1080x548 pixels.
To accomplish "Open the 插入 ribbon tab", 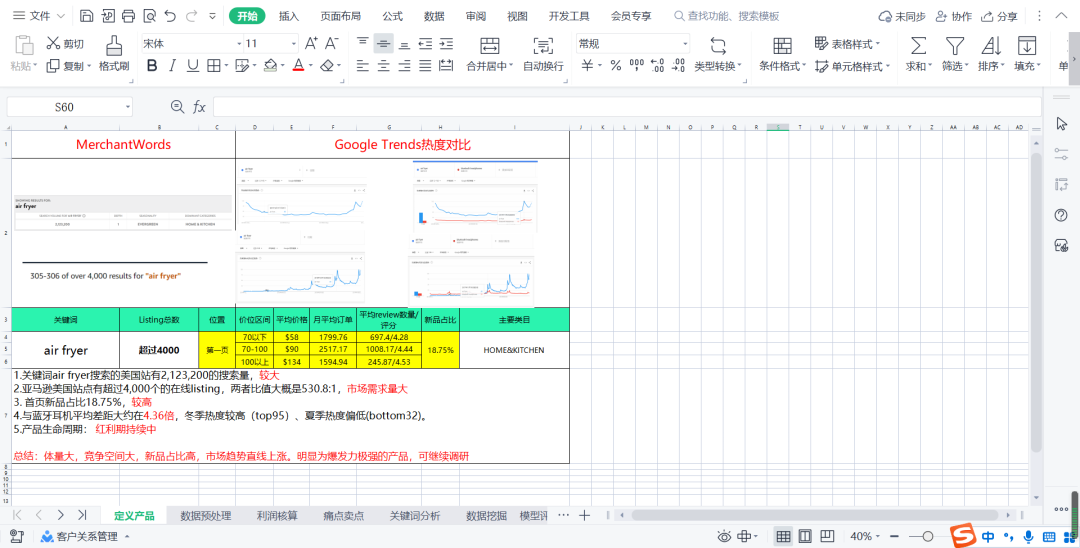I will [289, 16].
